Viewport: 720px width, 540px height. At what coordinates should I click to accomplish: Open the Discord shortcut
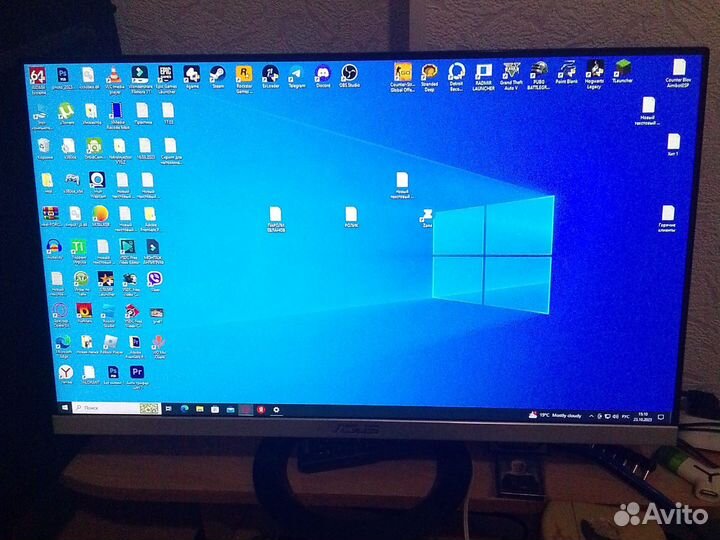[x=323, y=76]
